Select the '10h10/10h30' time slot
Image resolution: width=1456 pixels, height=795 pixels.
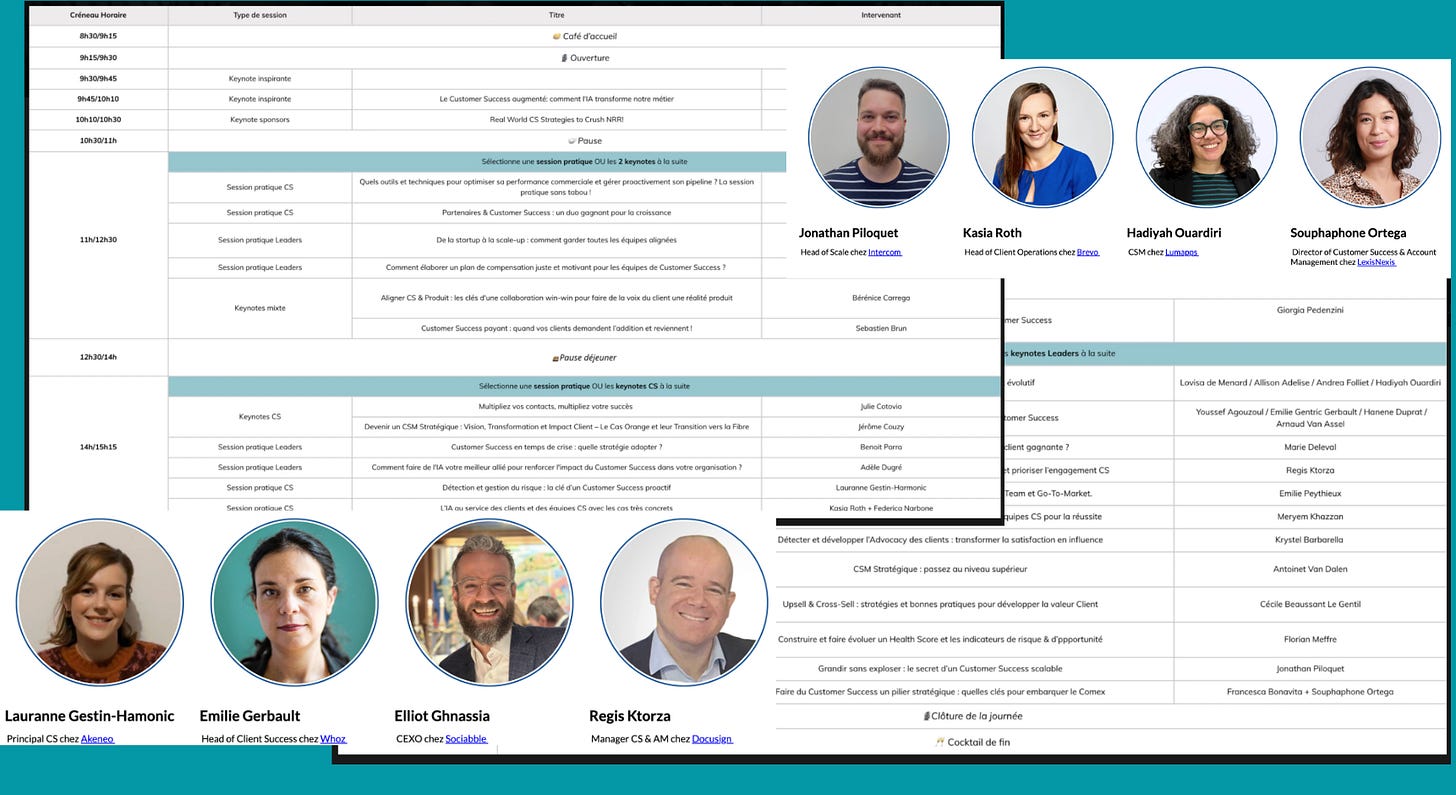(98, 120)
